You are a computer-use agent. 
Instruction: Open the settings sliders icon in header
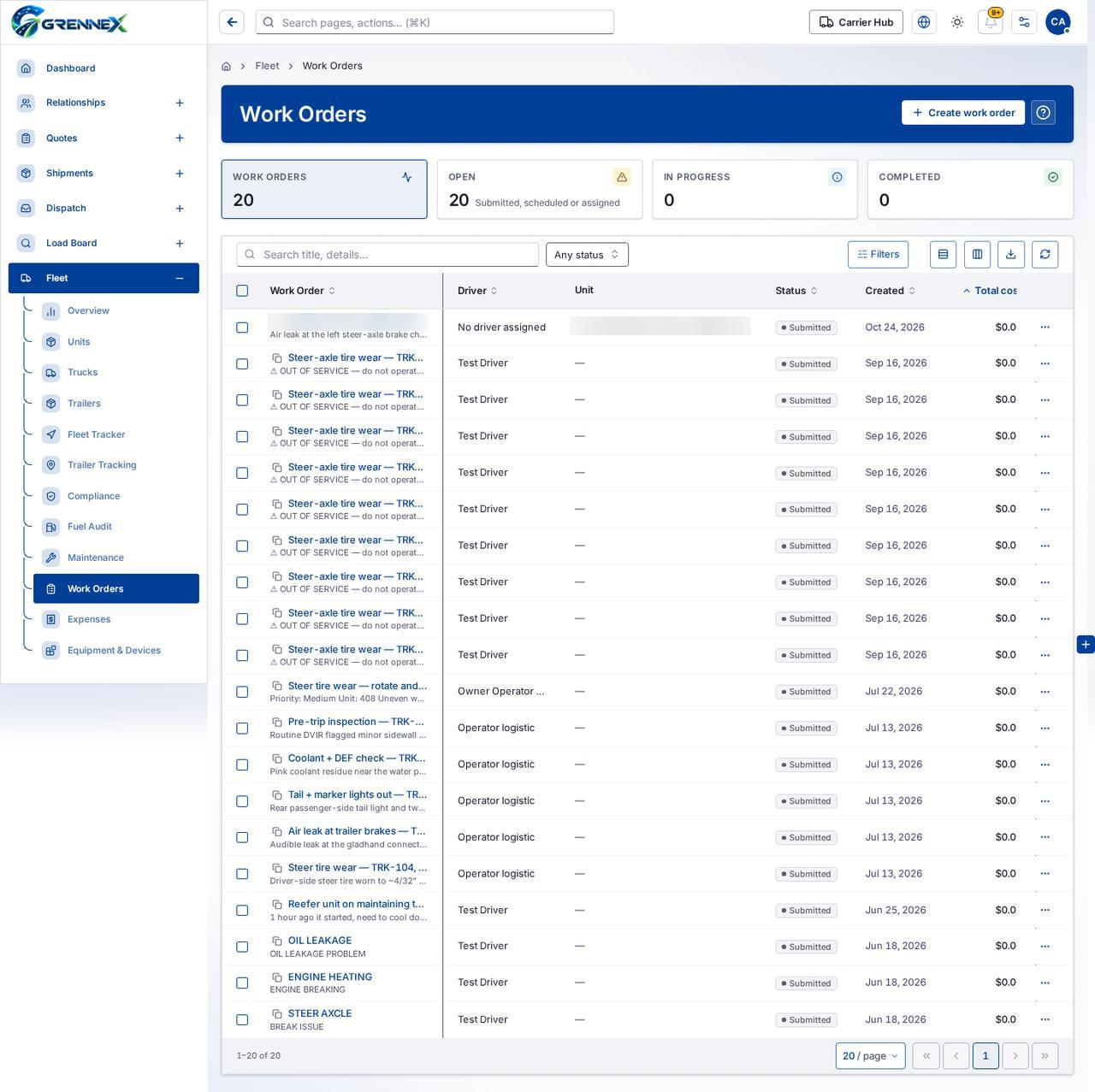1024,22
